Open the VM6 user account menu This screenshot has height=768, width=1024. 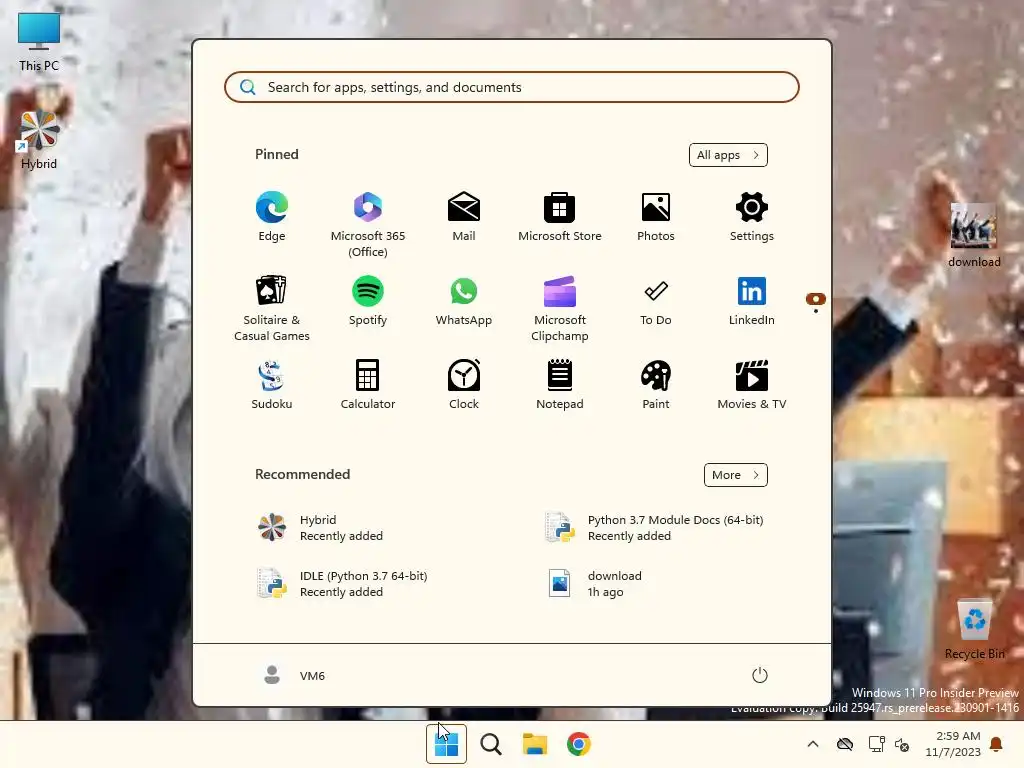tap(294, 675)
